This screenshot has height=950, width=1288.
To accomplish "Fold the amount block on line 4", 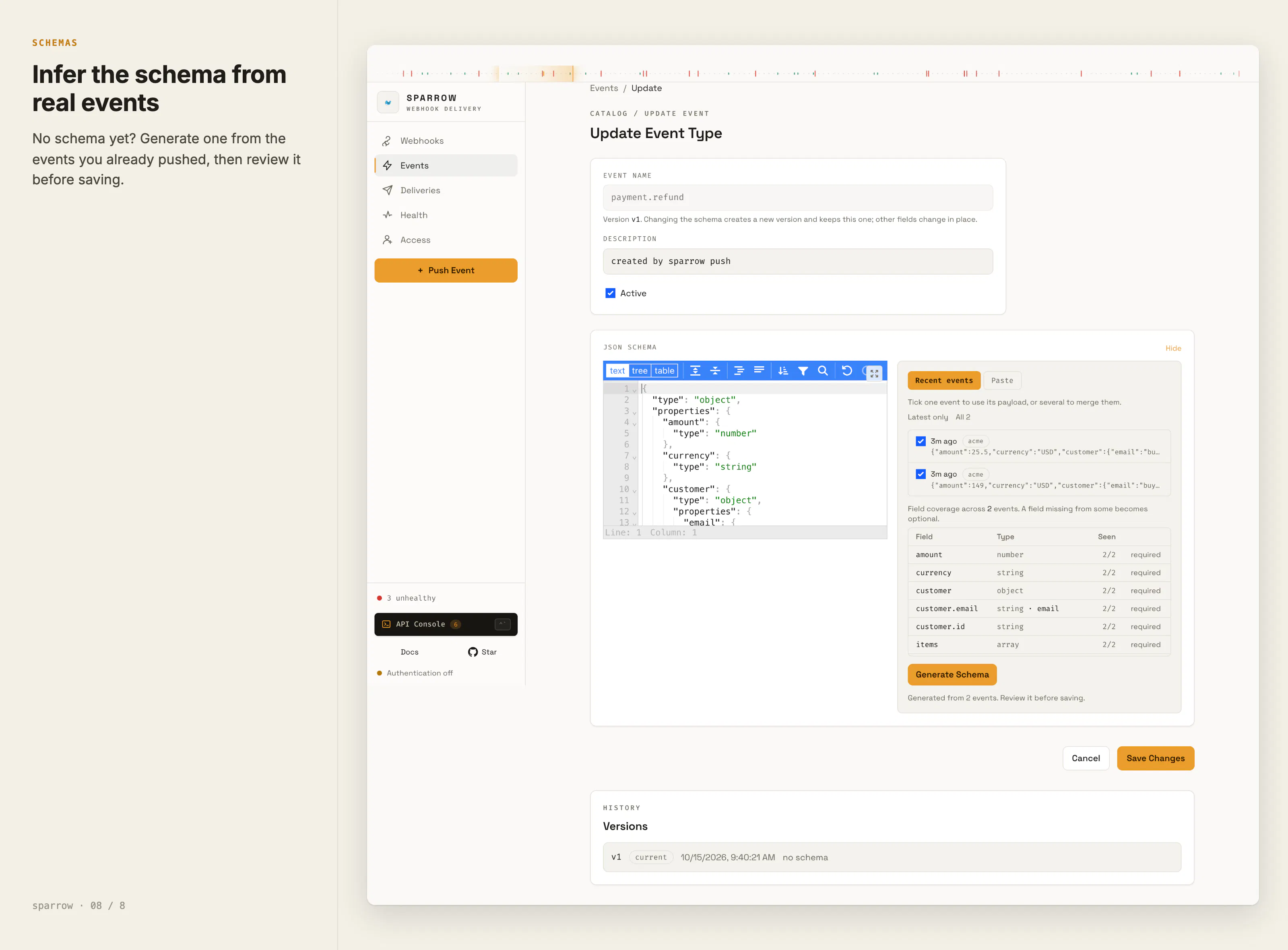I will click(634, 423).
